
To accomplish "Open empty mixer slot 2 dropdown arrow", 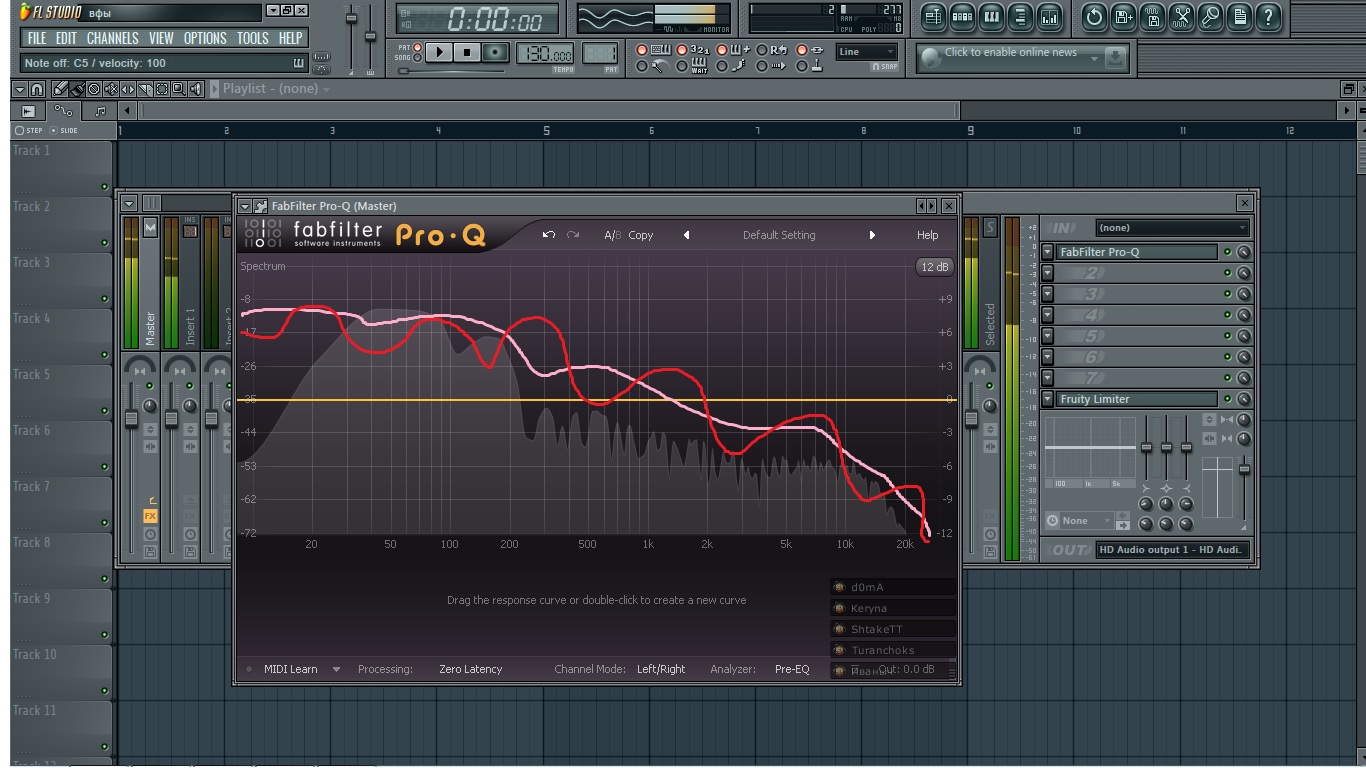I will (x=1048, y=273).
